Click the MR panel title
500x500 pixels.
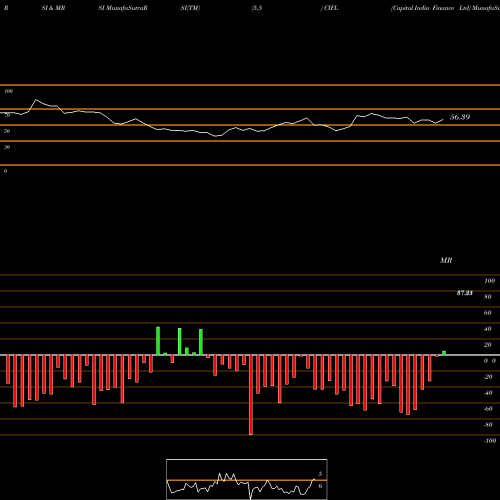(446, 260)
